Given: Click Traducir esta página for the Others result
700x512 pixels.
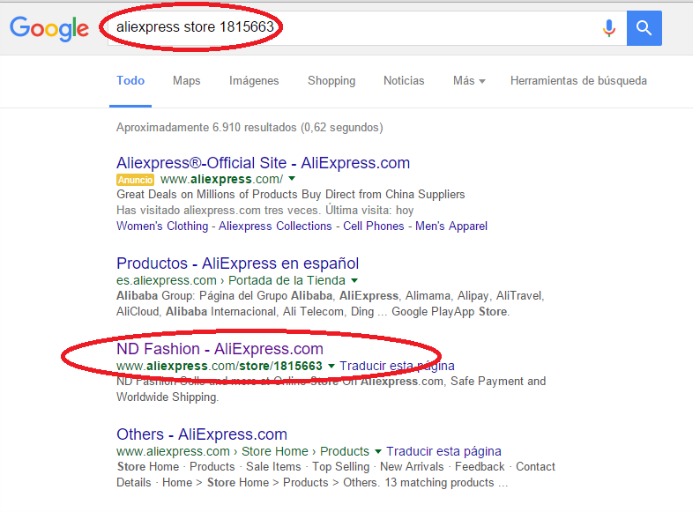Looking at the screenshot, I should [x=444, y=451].
